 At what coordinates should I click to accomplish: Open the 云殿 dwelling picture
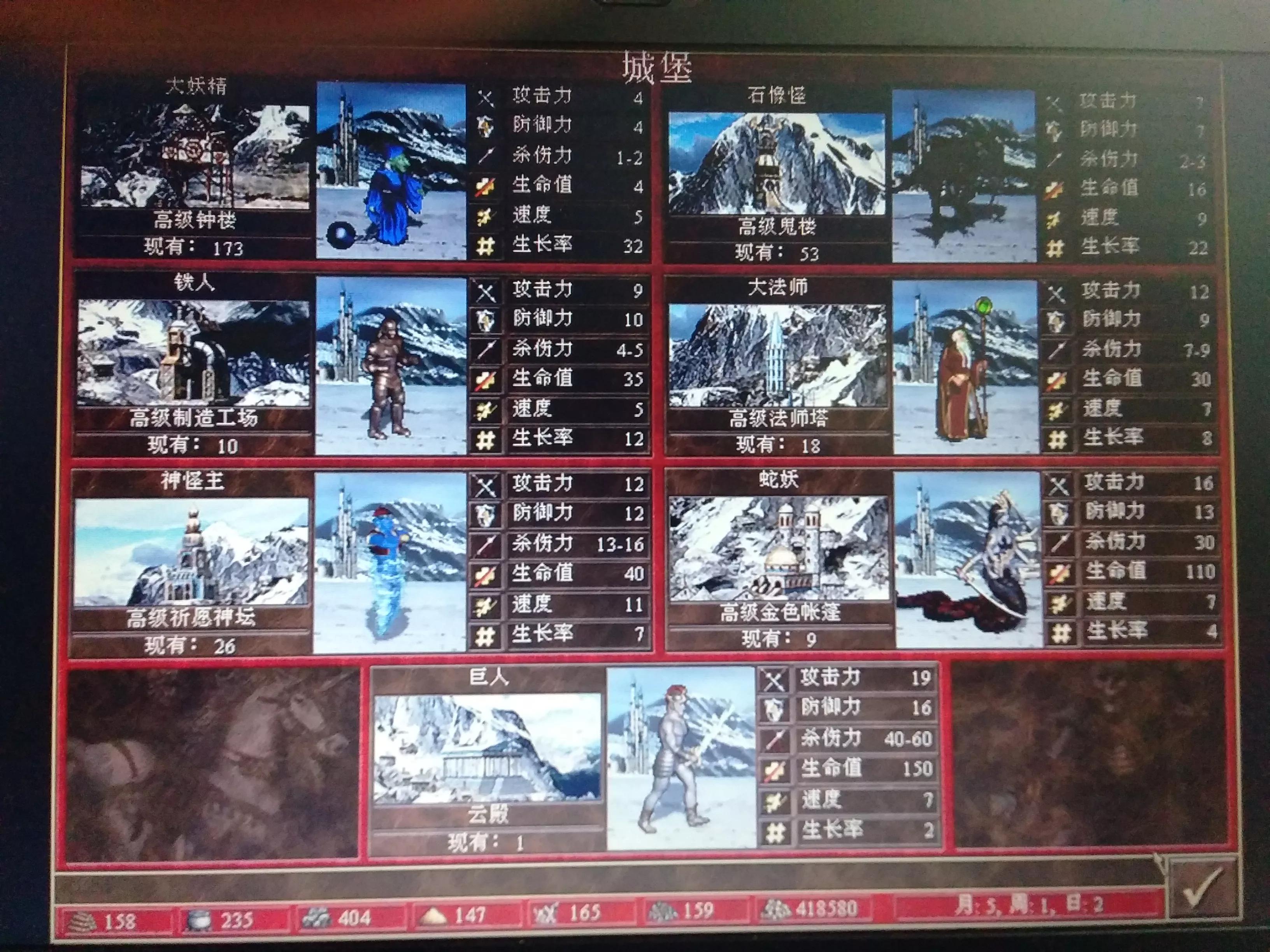pyautogui.click(x=488, y=748)
